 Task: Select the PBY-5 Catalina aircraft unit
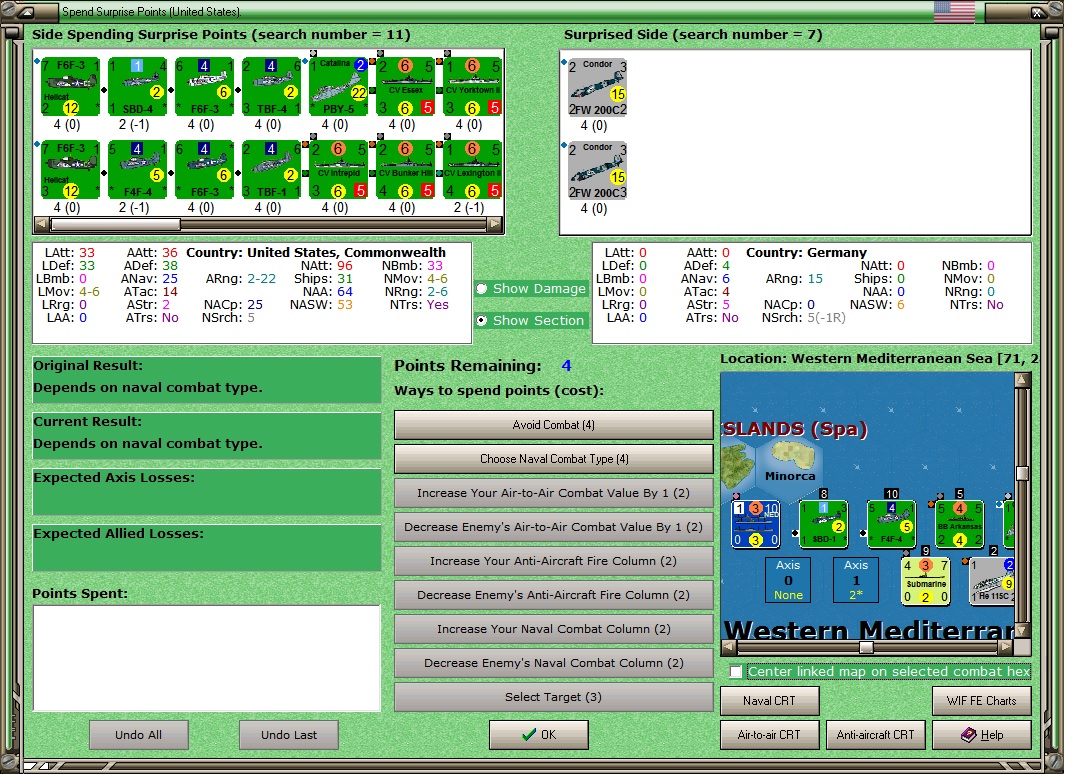point(339,86)
